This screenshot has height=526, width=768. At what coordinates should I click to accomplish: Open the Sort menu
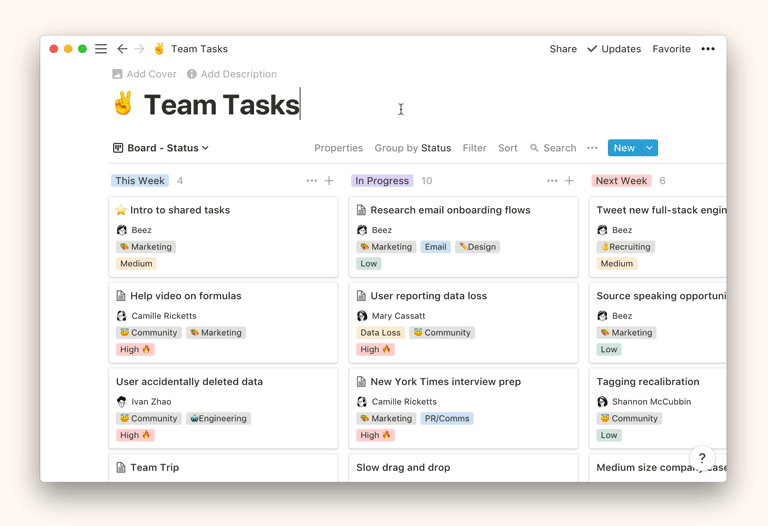(x=508, y=148)
